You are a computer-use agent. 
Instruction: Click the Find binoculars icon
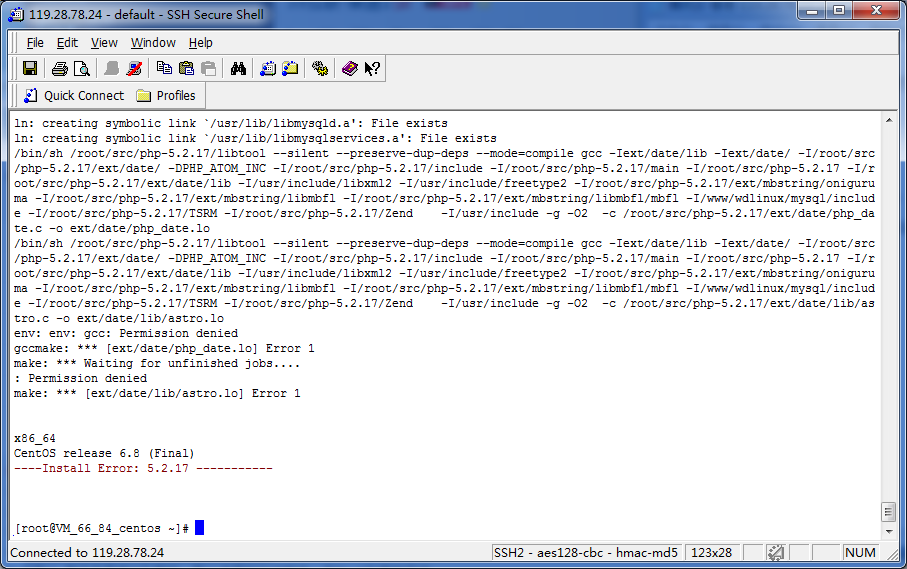[x=238, y=69]
